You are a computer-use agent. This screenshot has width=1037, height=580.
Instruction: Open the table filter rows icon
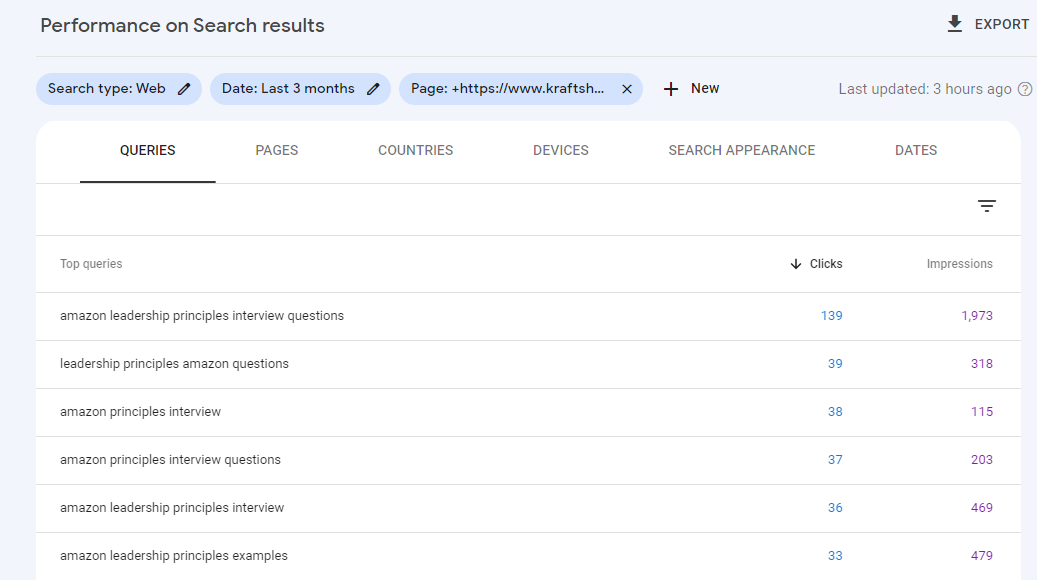click(x=987, y=206)
